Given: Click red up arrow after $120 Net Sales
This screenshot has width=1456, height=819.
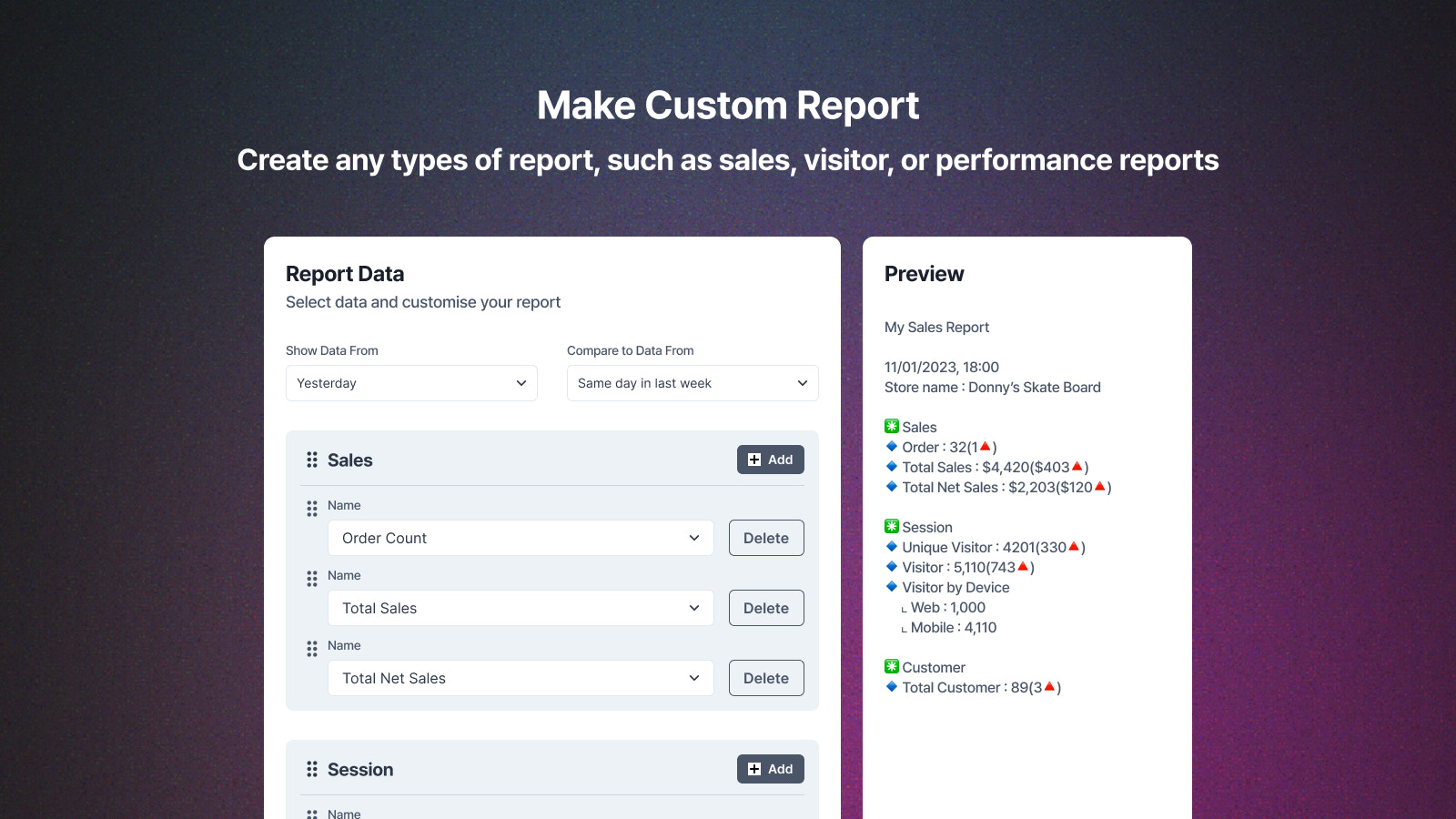Looking at the screenshot, I should [1100, 486].
